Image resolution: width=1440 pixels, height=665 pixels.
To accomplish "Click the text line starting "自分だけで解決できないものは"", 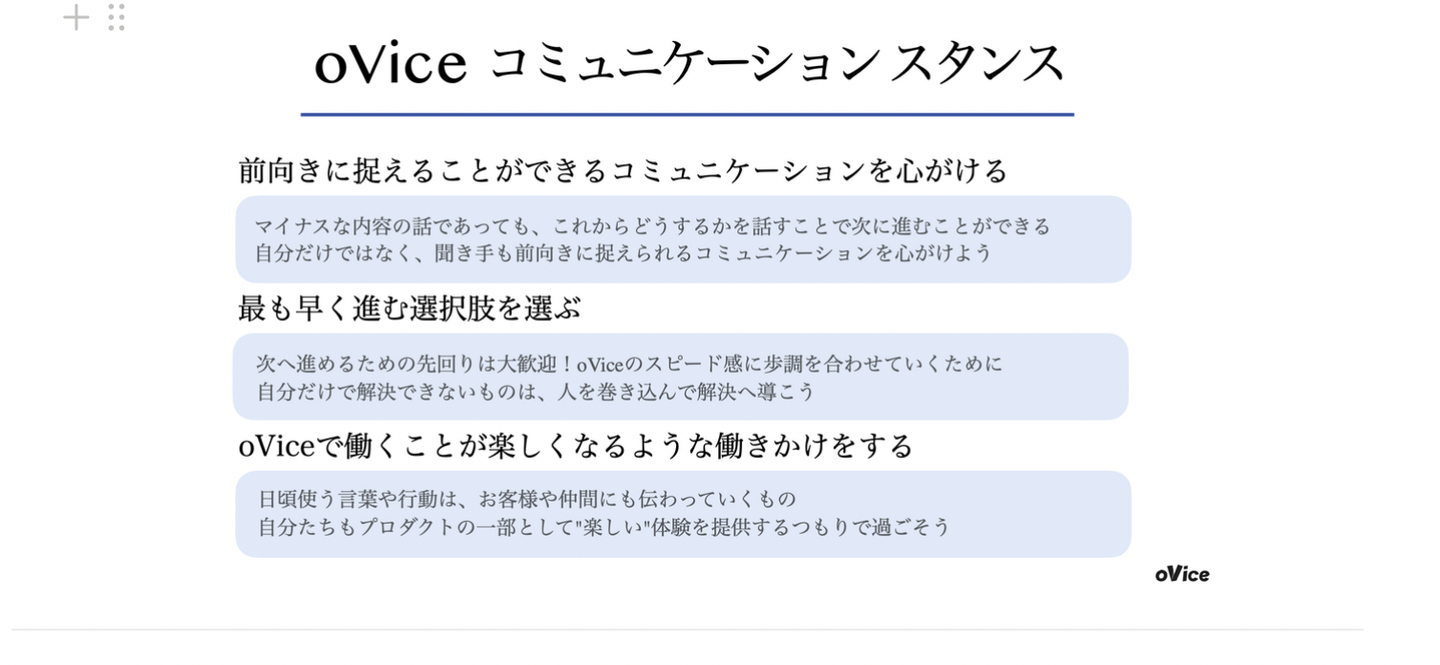I will click(x=536, y=391).
